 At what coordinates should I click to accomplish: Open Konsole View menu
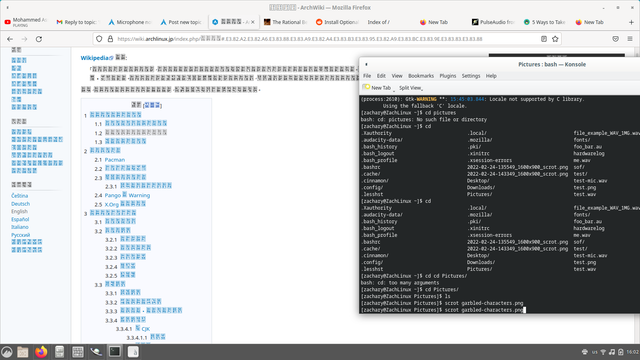click(397, 76)
